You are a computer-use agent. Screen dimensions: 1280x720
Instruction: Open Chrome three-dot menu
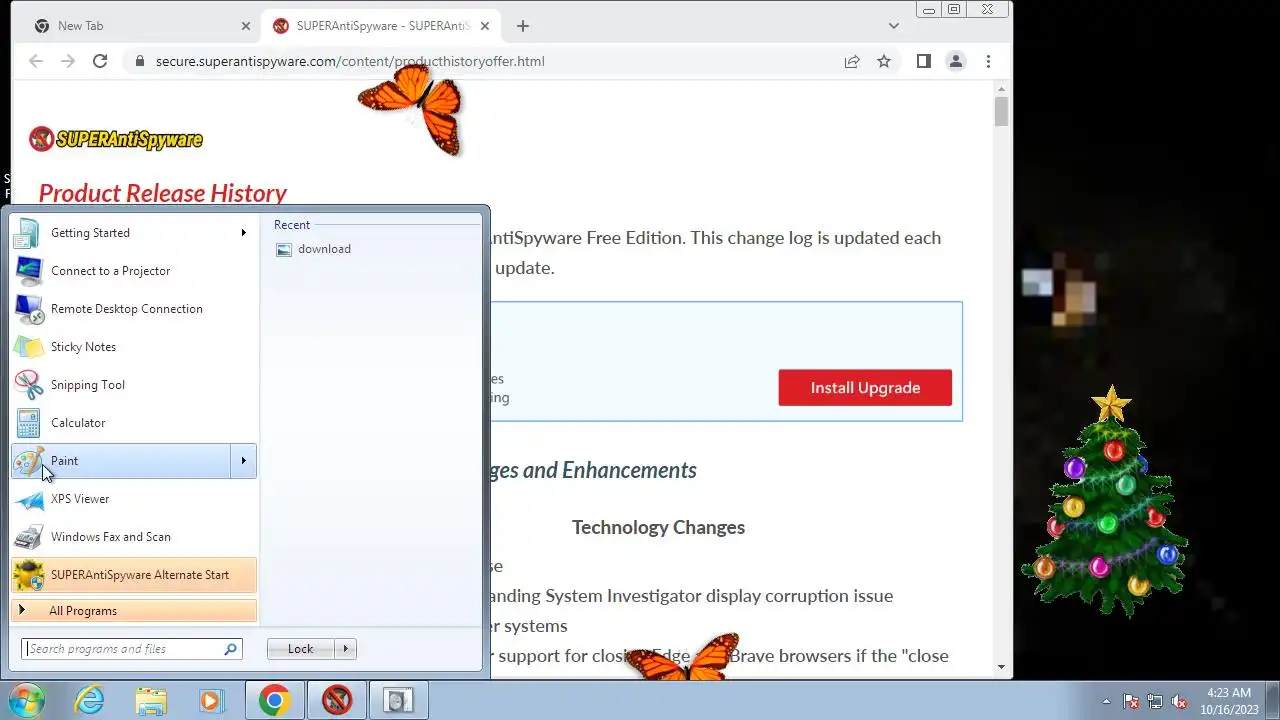pyautogui.click(x=988, y=61)
